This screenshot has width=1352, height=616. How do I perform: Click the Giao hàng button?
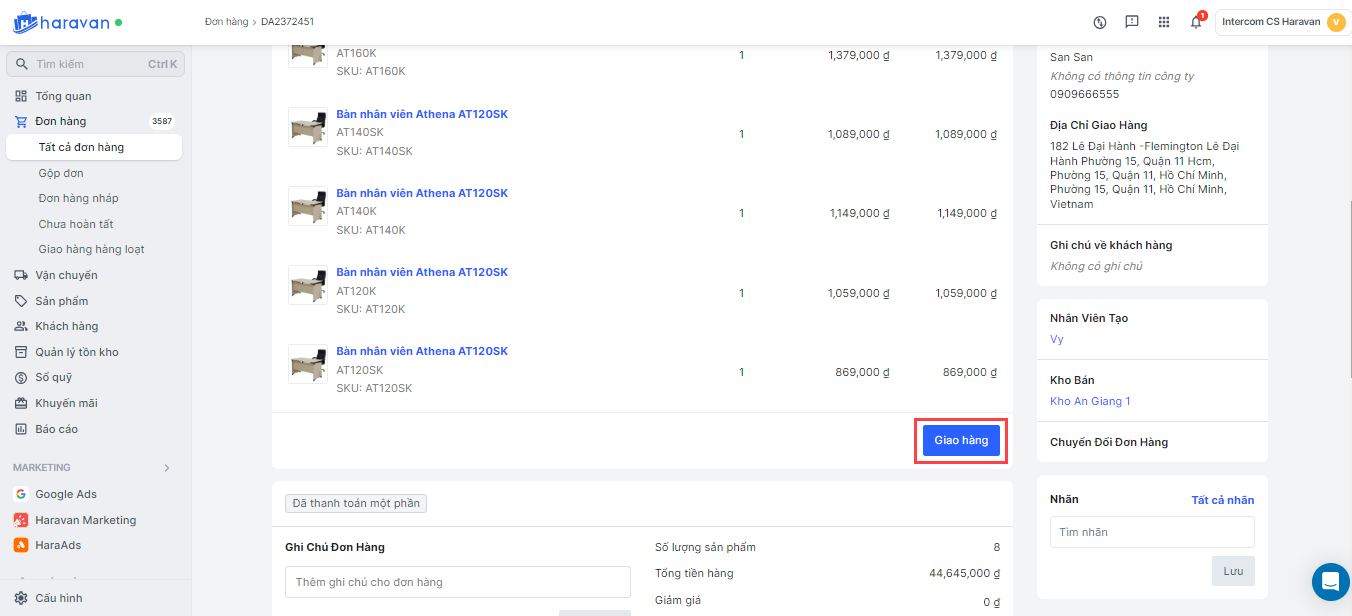tap(961, 440)
